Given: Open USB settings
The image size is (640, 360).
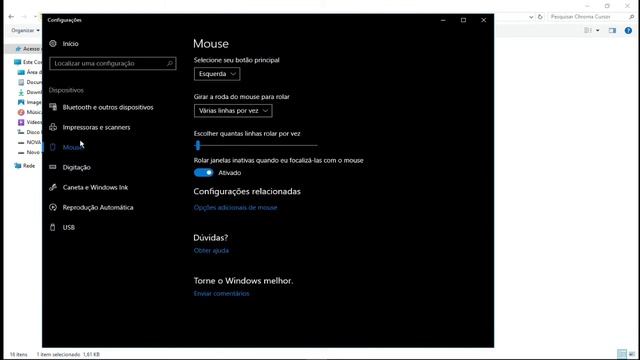Looking at the screenshot, I should click(x=69, y=227).
